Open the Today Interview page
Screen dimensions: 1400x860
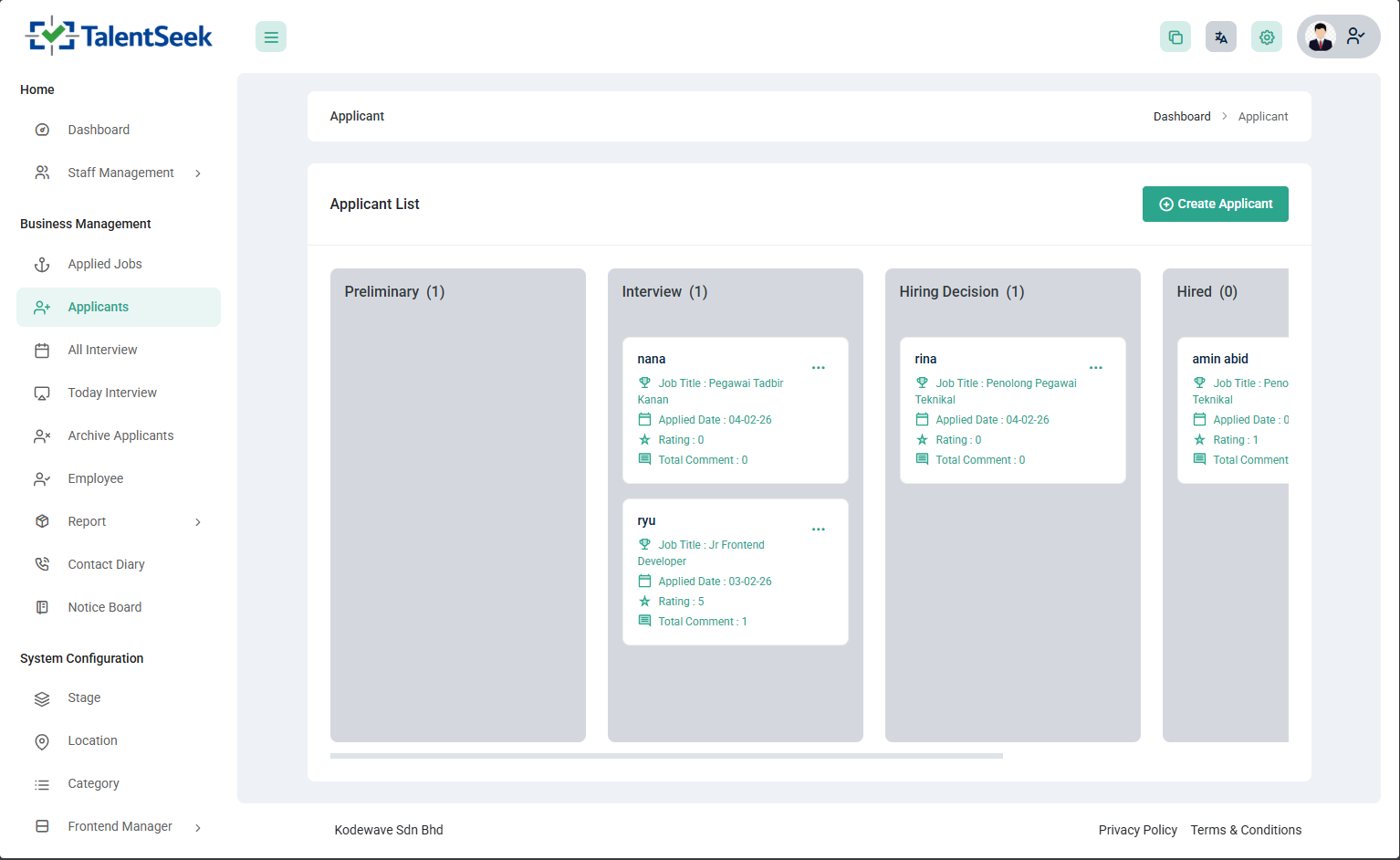click(x=112, y=393)
